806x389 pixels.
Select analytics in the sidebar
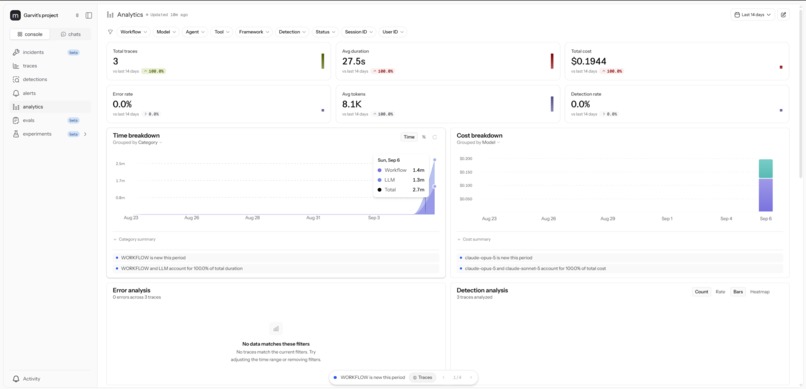[50, 107]
